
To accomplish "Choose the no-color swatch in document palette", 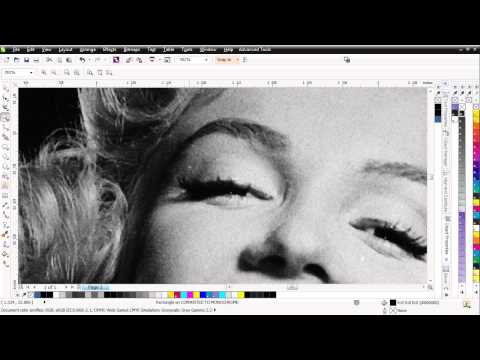I will click(x=31, y=295).
